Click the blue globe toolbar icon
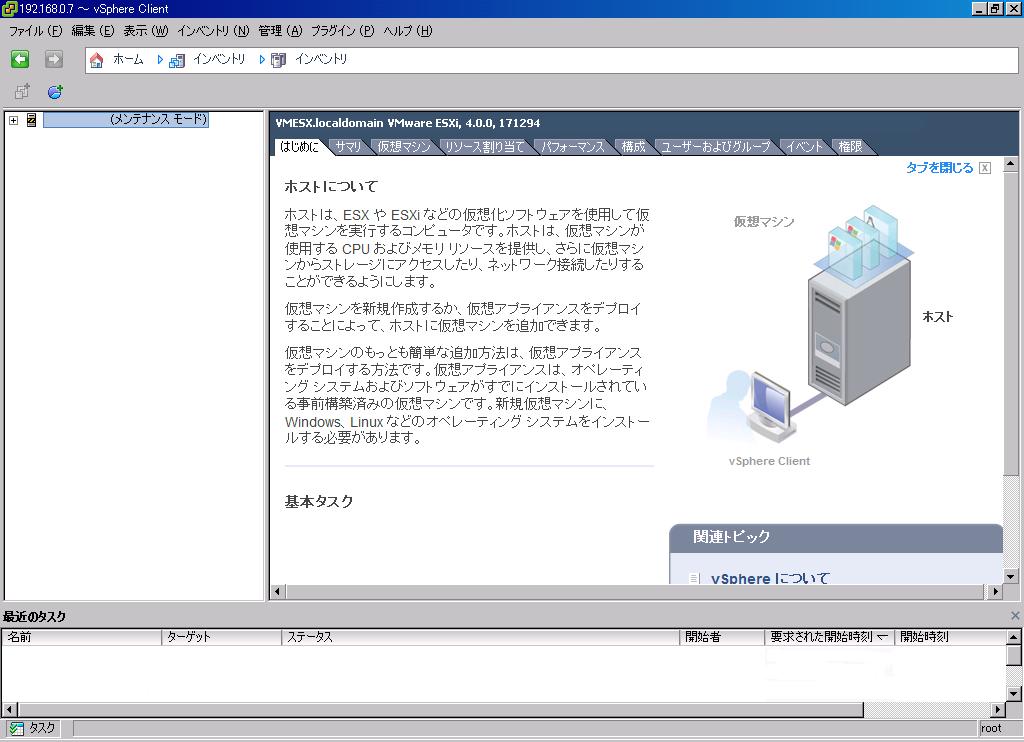 coord(56,91)
